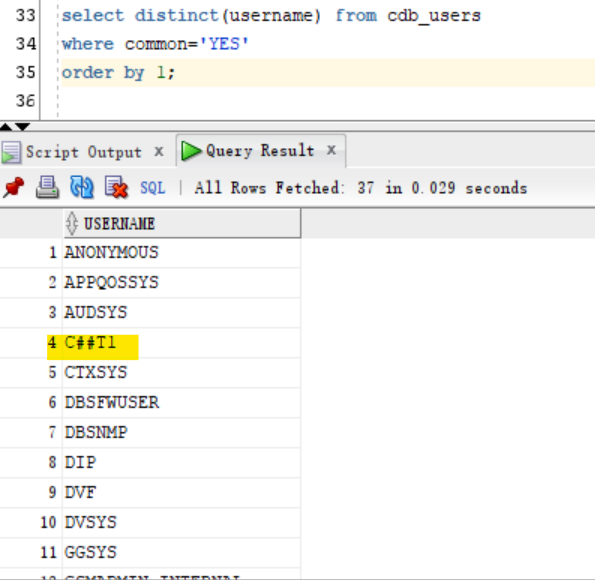Close the Script Output tab

[x=159, y=152]
